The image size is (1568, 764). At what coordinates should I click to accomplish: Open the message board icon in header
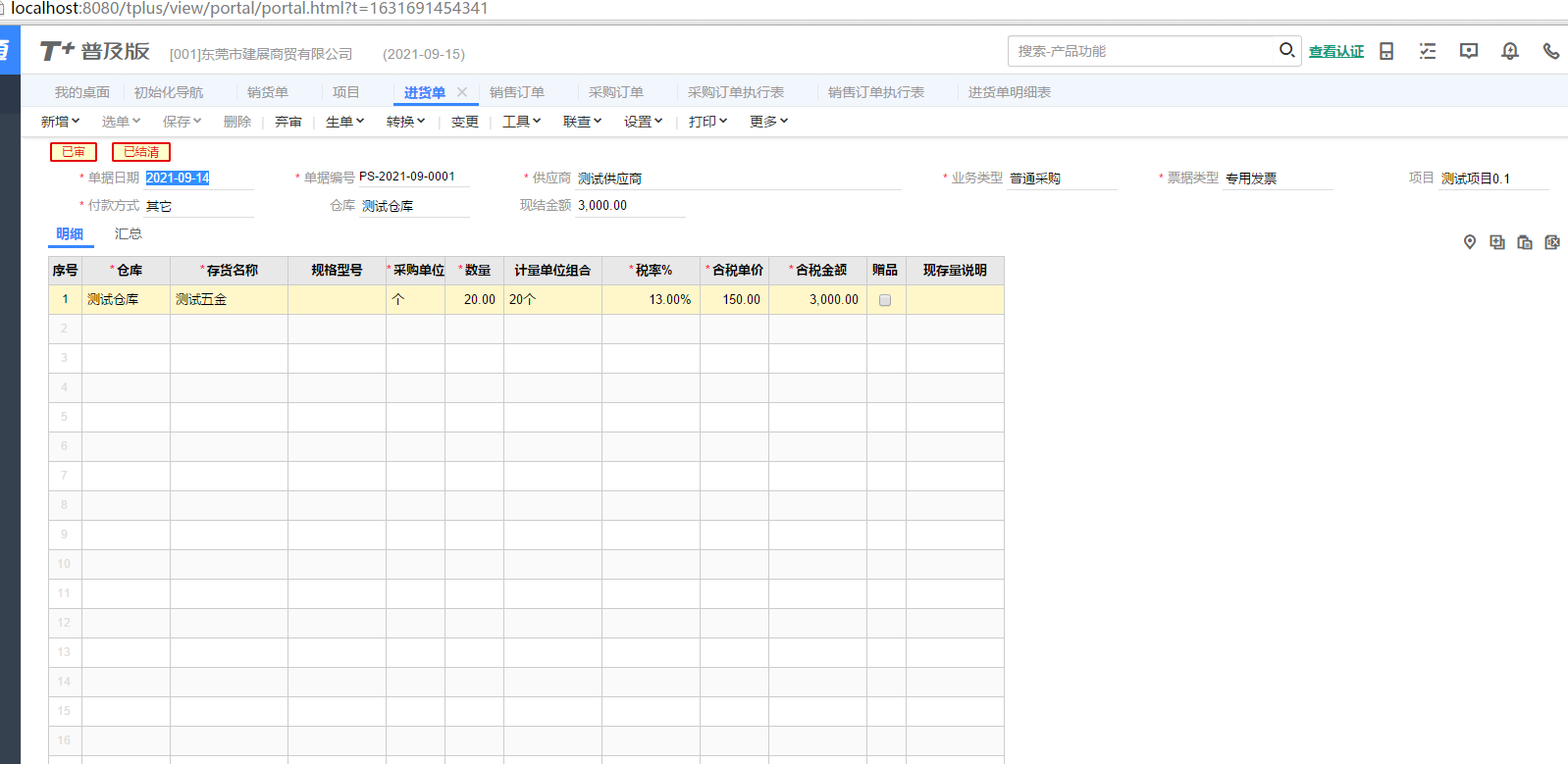tap(1469, 51)
